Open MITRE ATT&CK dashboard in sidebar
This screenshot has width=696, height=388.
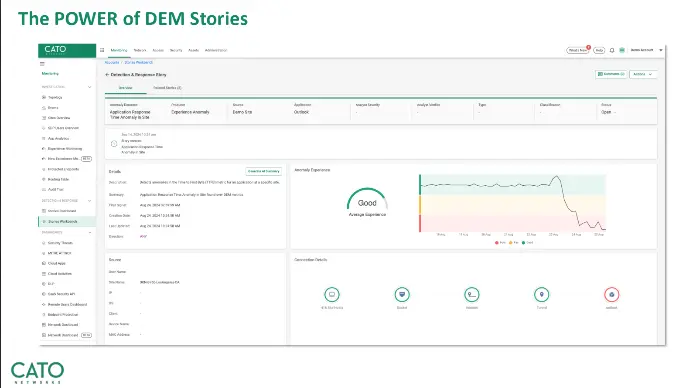coord(59,253)
